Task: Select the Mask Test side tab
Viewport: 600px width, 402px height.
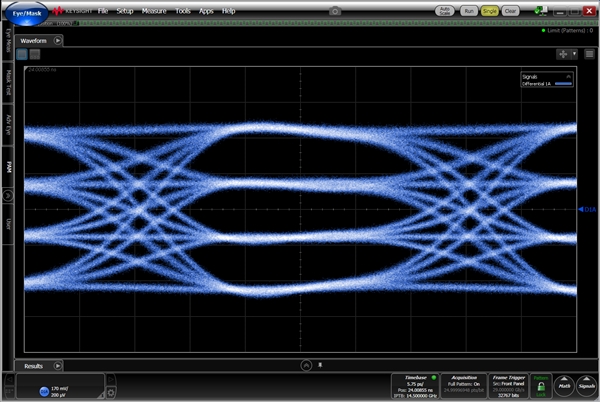Action: tap(9, 82)
